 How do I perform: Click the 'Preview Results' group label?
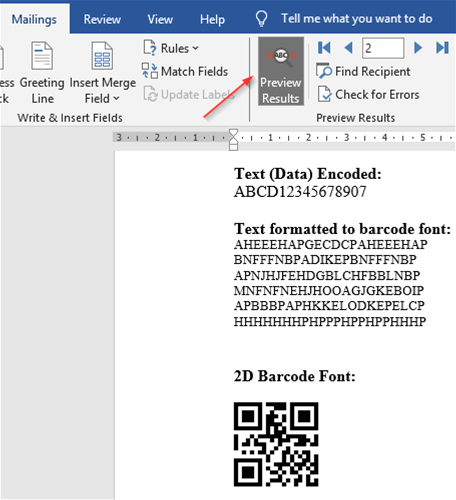tap(356, 118)
